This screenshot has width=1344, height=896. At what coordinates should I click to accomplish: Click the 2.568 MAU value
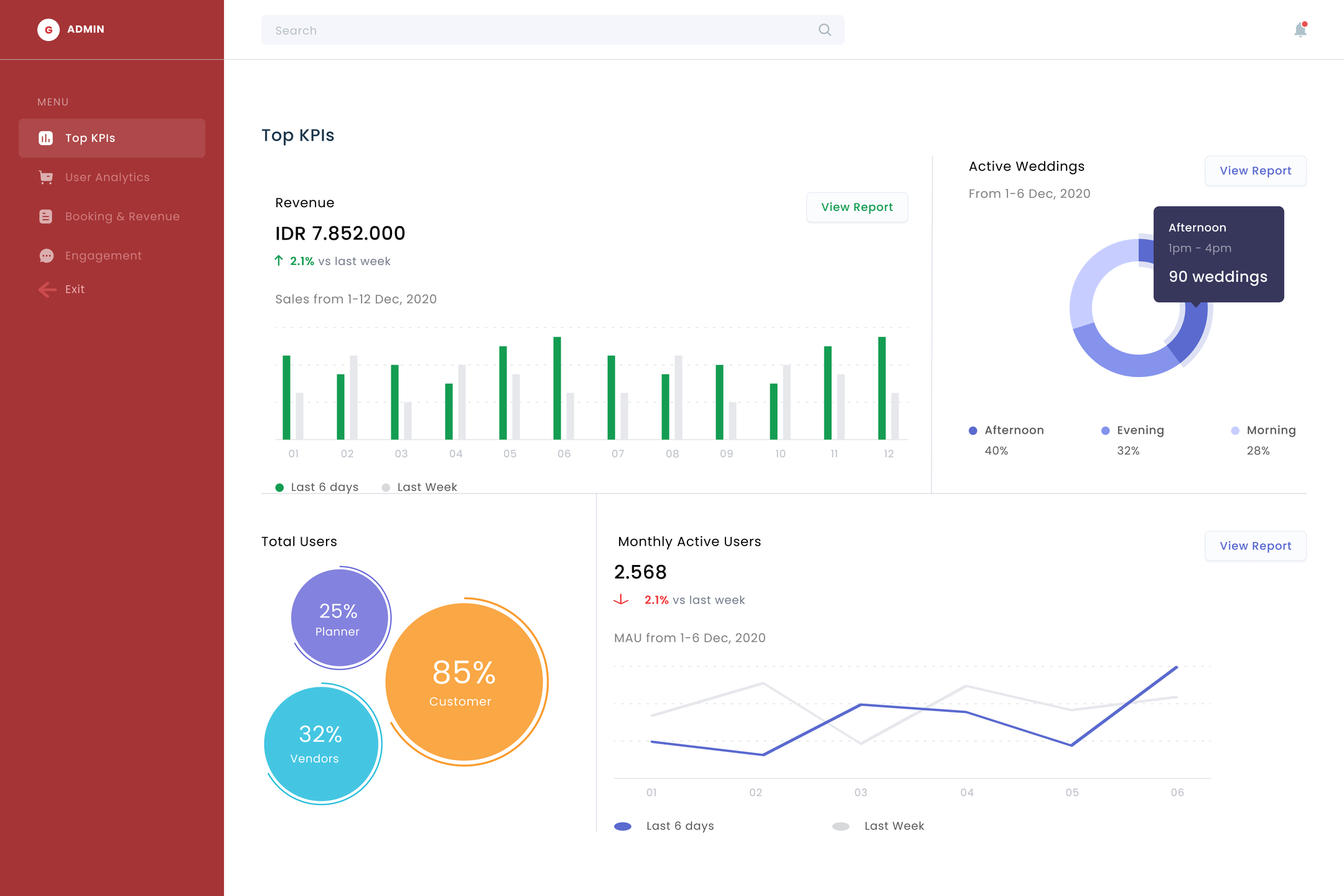coord(640,572)
